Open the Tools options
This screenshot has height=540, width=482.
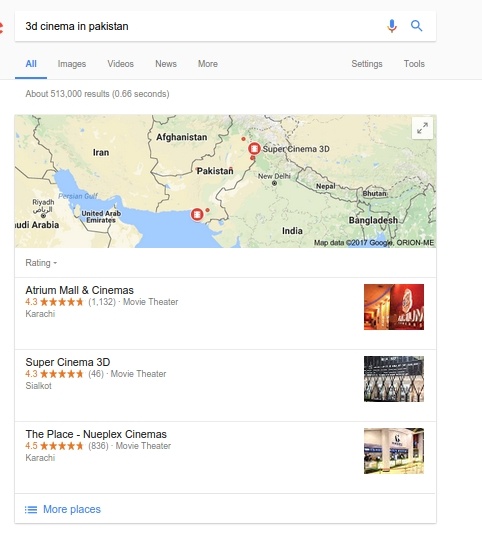coord(414,64)
